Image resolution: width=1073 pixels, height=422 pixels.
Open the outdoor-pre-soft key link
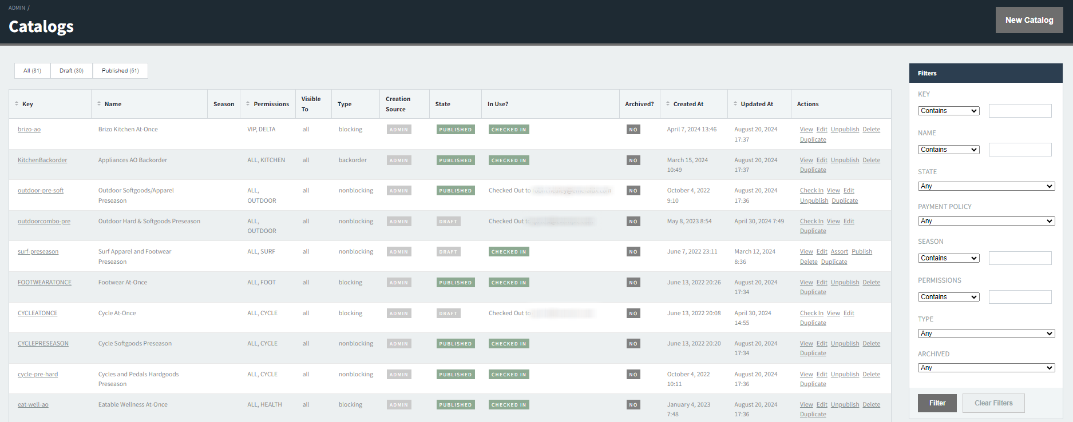tap(40, 190)
